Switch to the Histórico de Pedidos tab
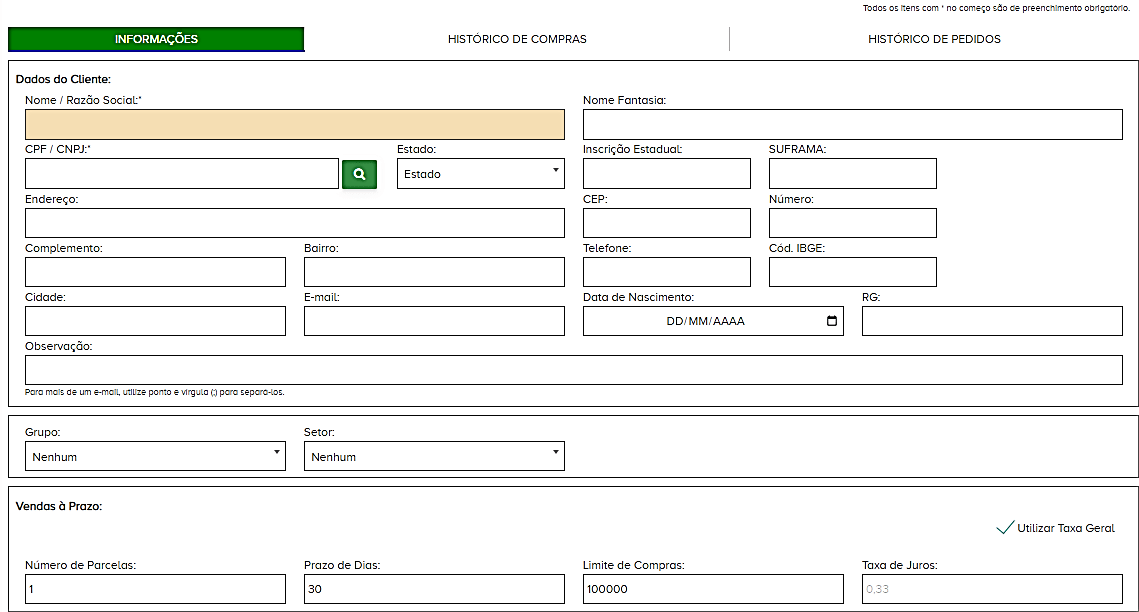The height and width of the screenshot is (612, 1139). click(934, 40)
